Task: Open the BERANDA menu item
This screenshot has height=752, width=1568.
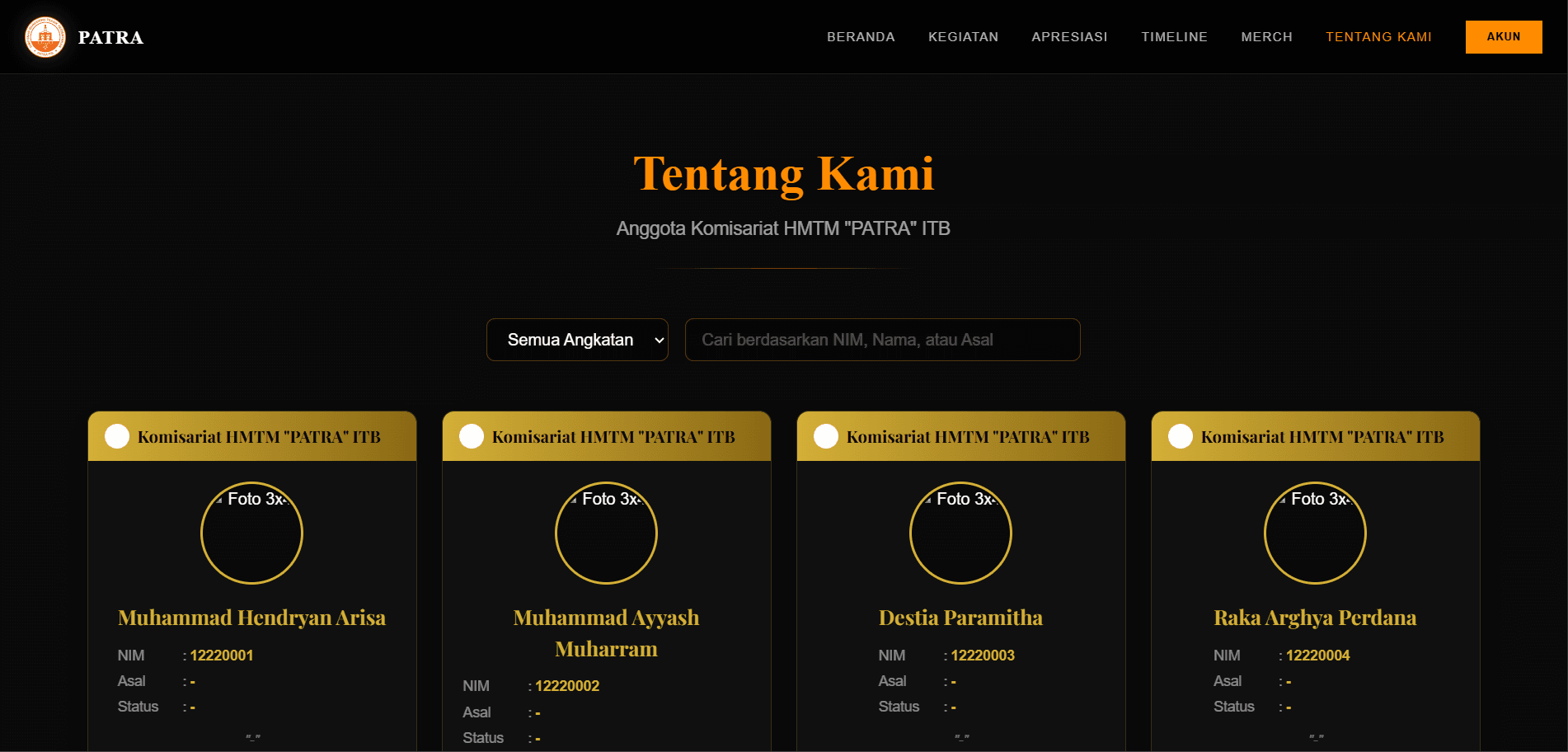Action: pyautogui.click(x=861, y=37)
